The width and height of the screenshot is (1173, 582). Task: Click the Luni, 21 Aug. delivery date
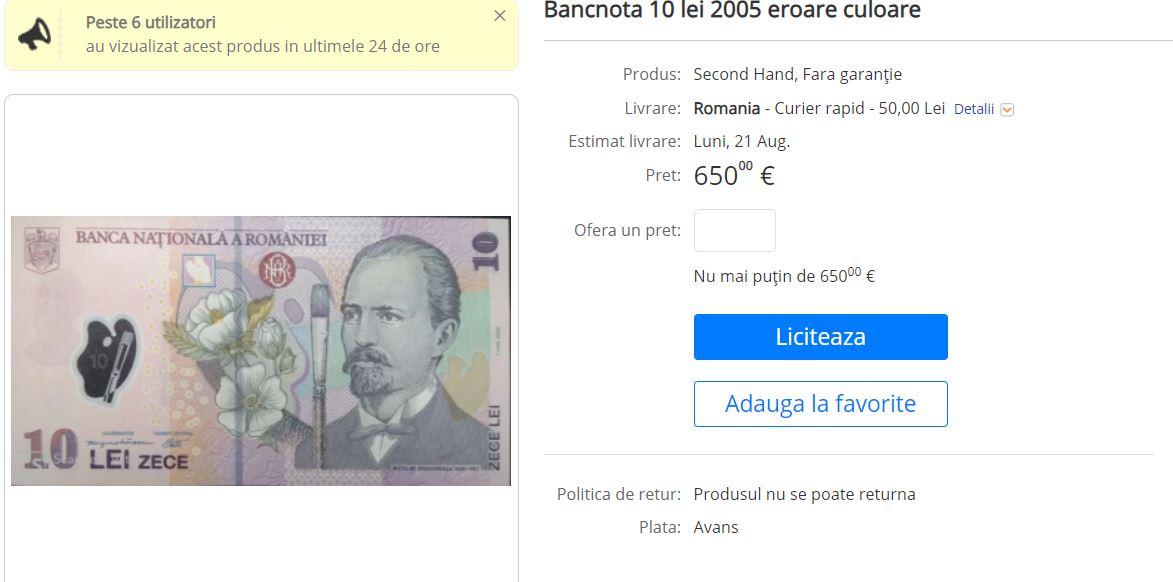(741, 141)
